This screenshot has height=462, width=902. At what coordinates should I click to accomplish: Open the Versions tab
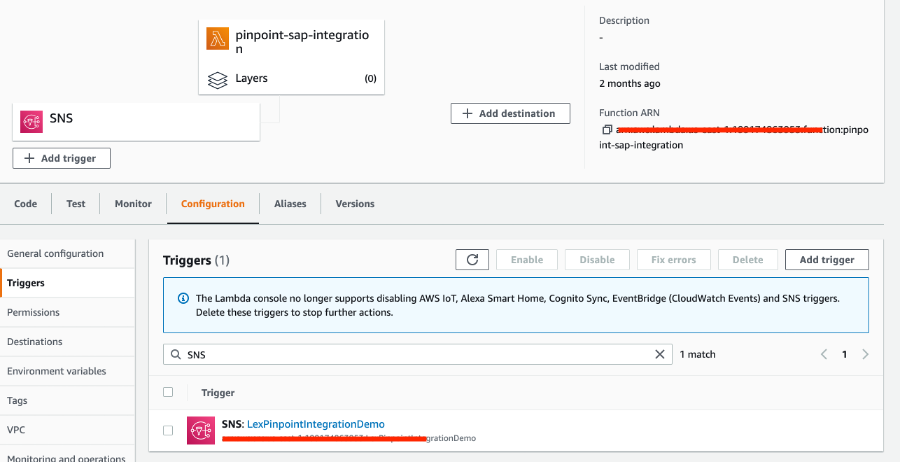point(355,204)
